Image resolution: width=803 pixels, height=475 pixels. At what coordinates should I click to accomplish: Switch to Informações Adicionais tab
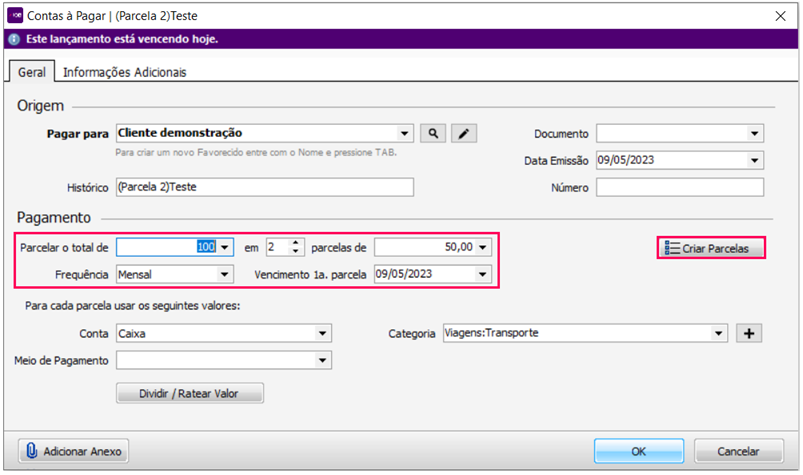pyautogui.click(x=125, y=72)
